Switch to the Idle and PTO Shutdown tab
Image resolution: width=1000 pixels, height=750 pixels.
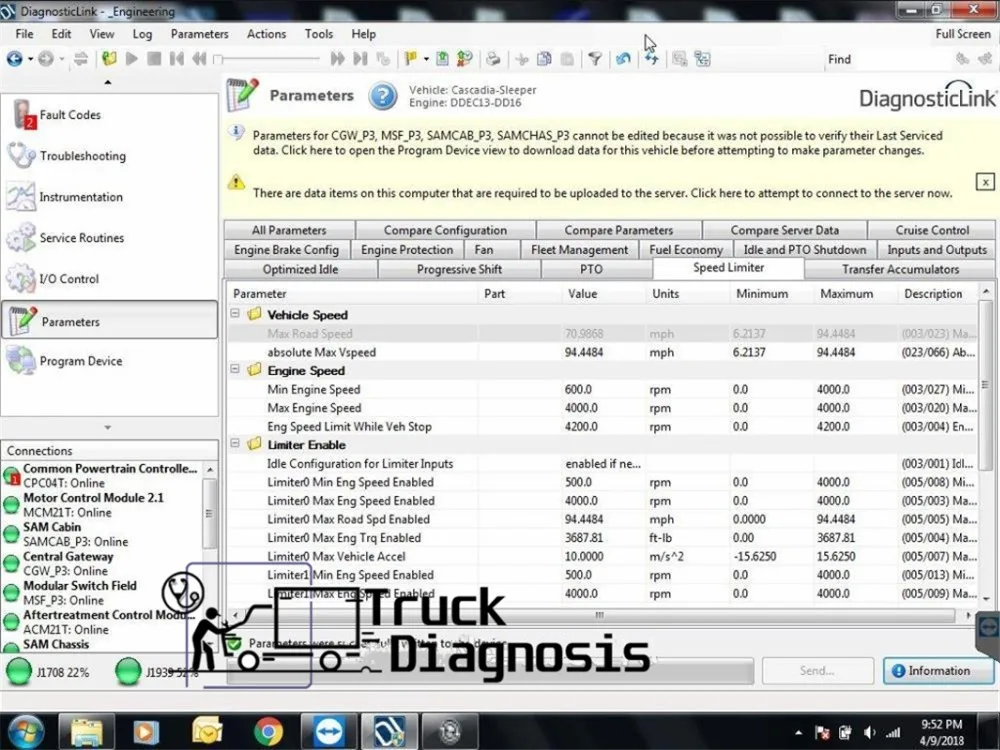[805, 250]
